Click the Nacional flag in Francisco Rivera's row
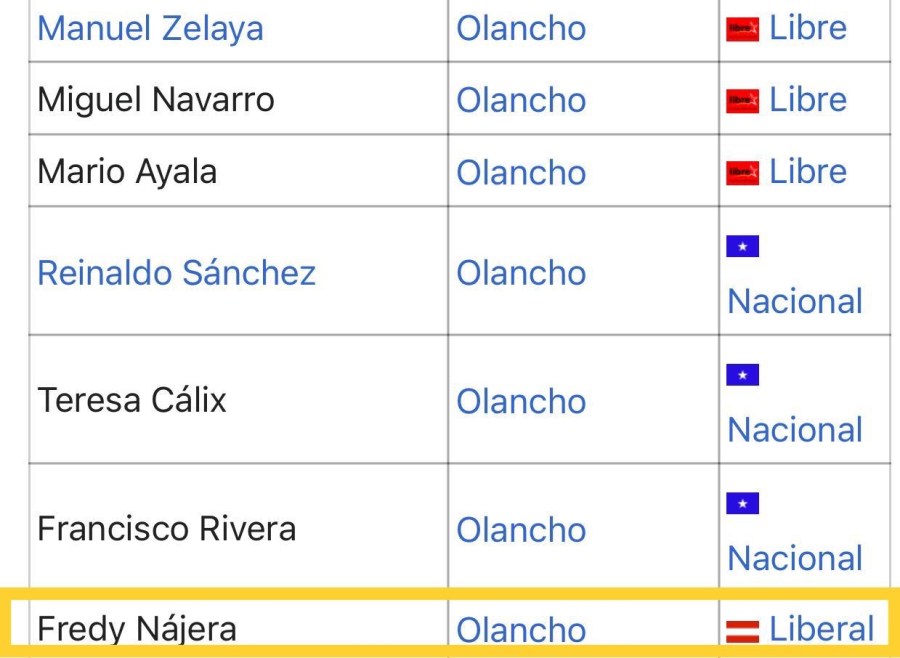 pyautogui.click(x=742, y=504)
